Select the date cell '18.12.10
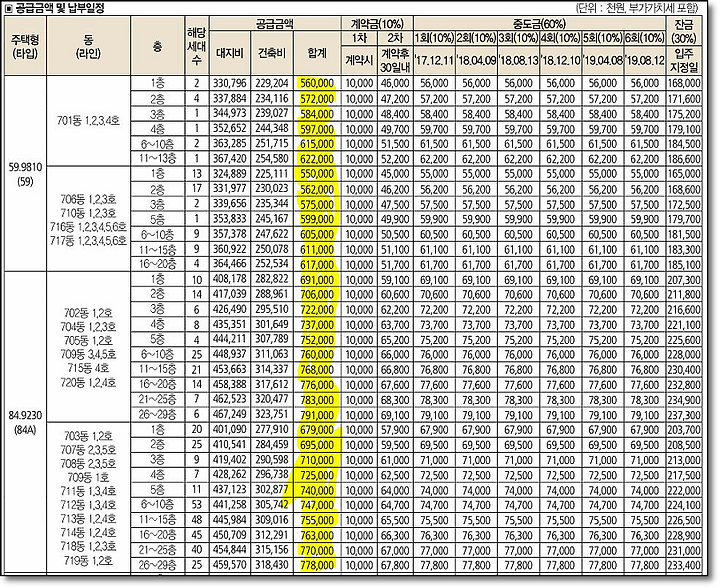Screen dimensions: 720x588 pyautogui.click(x=561, y=61)
